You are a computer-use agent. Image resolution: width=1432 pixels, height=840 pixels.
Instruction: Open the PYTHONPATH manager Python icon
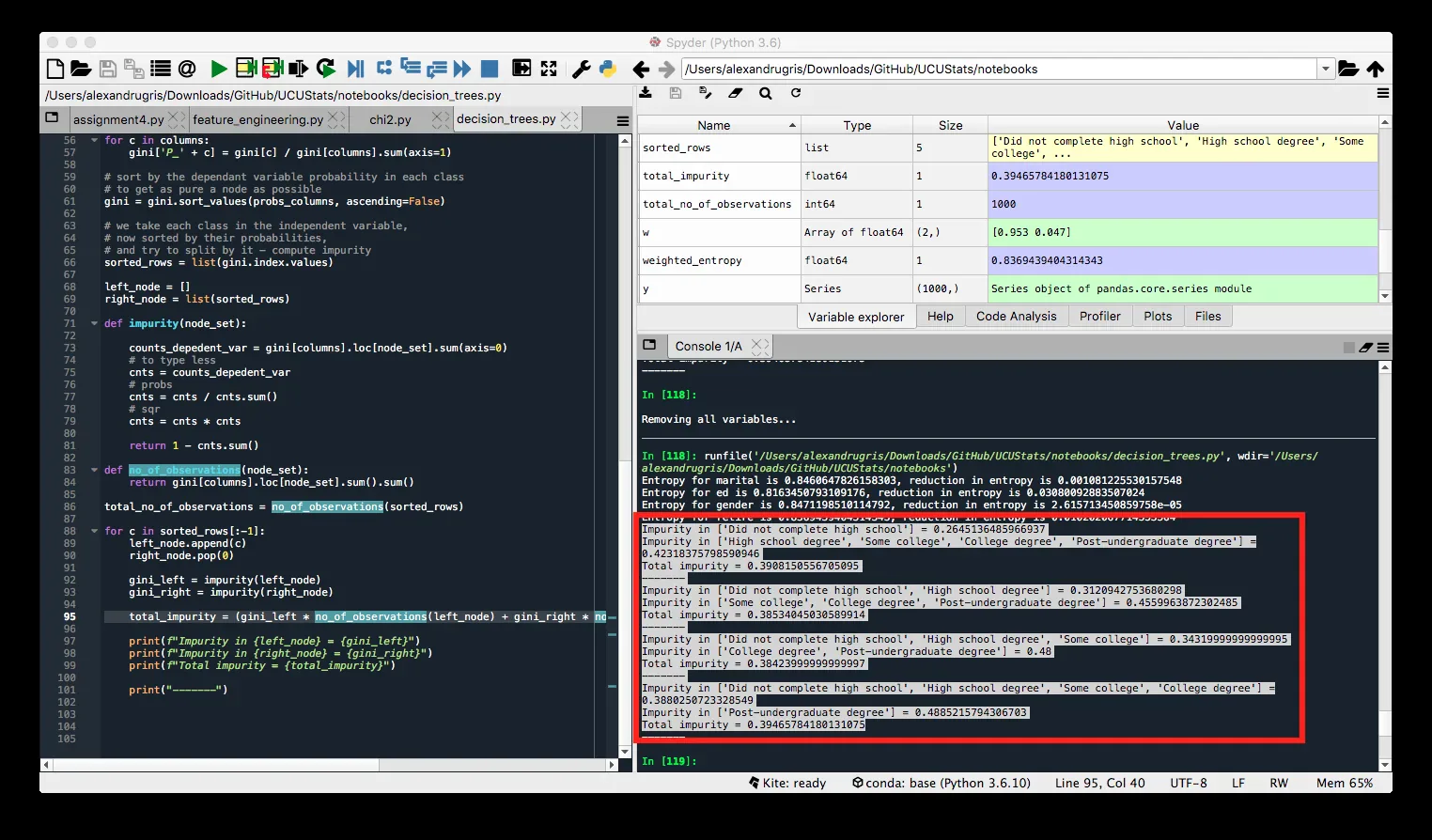(608, 69)
